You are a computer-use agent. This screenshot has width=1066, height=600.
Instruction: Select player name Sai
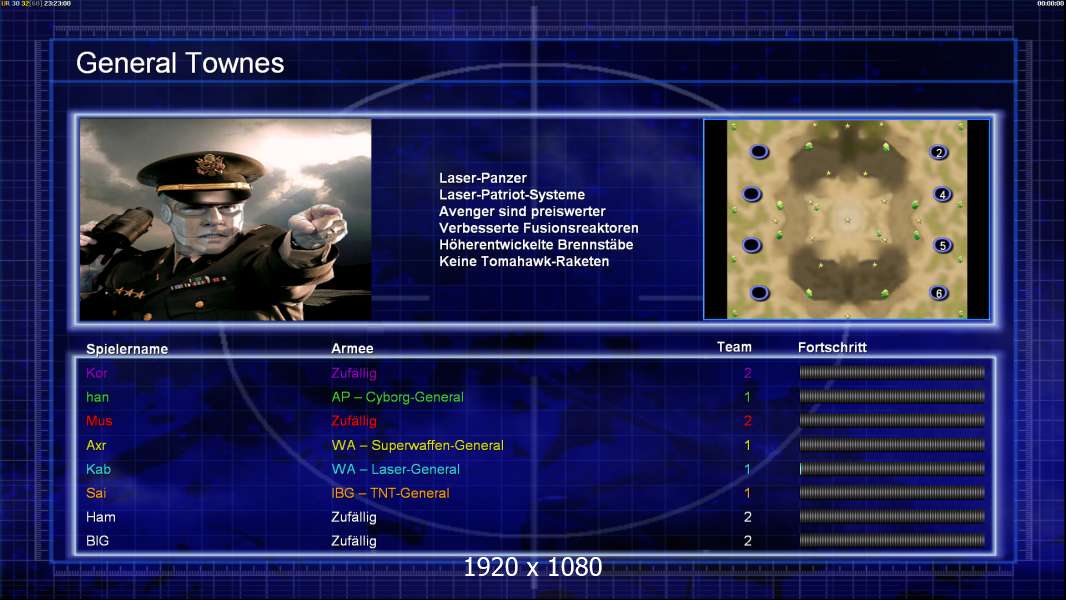pos(96,493)
